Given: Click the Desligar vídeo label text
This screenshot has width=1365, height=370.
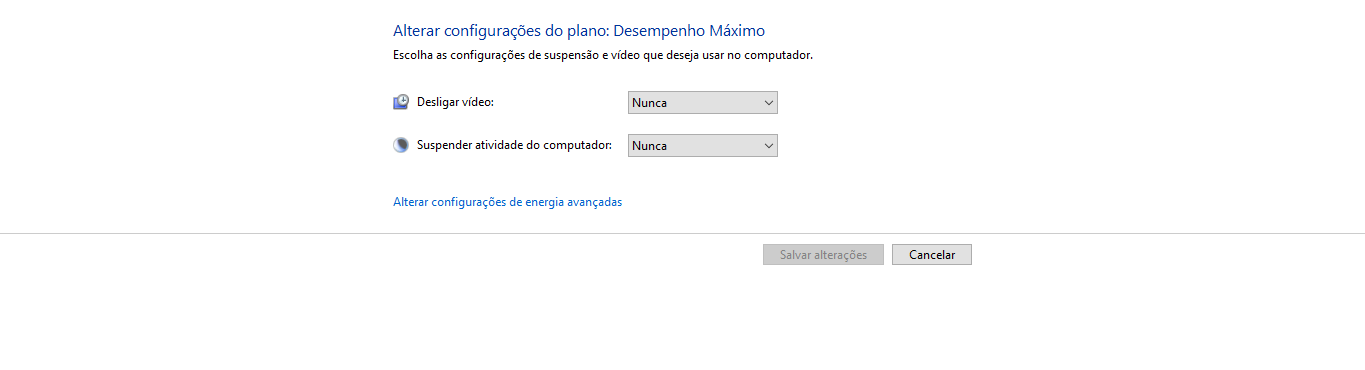Looking at the screenshot, I should click(x=455, y=102).
